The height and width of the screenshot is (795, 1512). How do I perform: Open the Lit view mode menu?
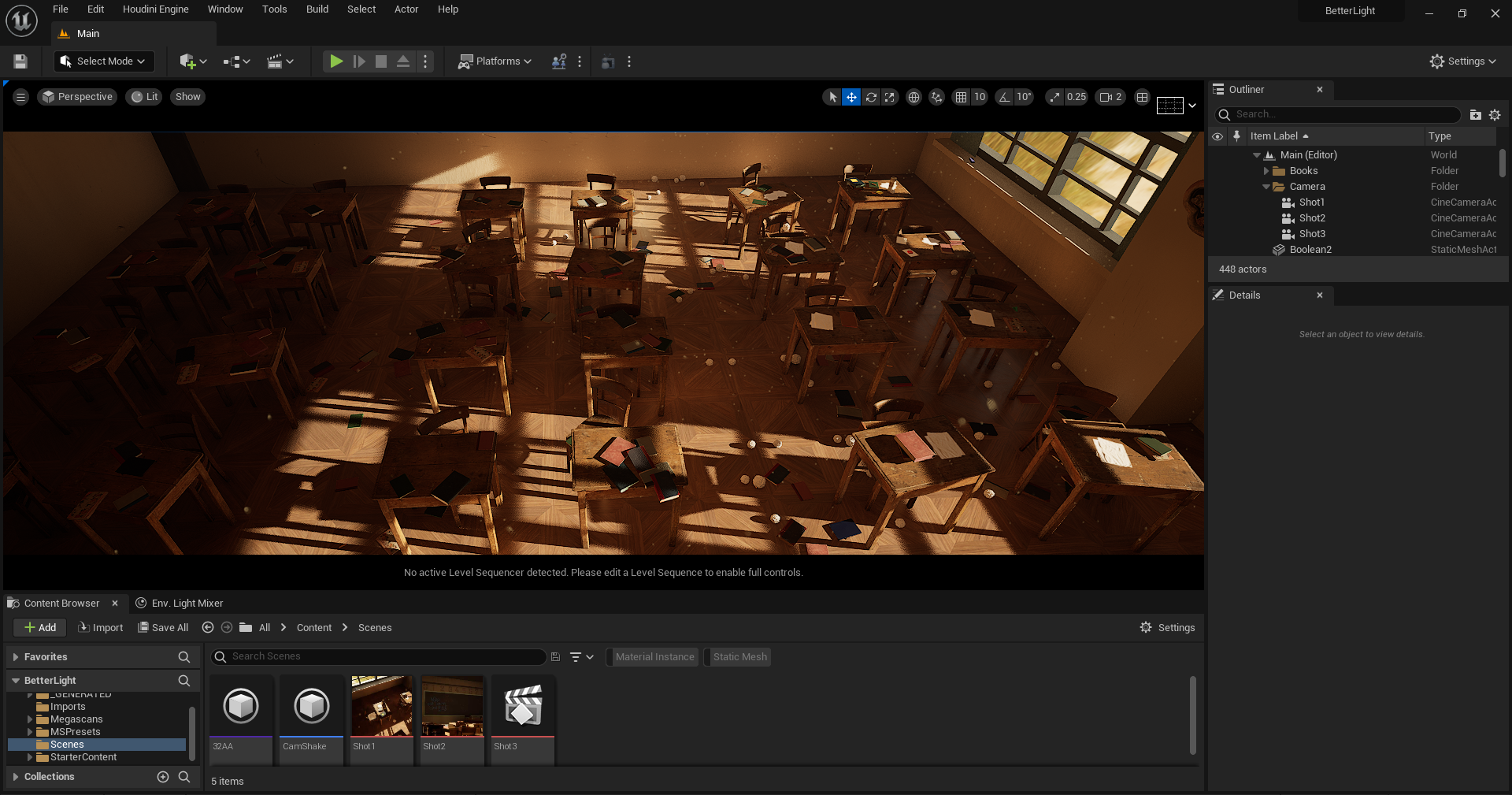(x=144, y=97)
